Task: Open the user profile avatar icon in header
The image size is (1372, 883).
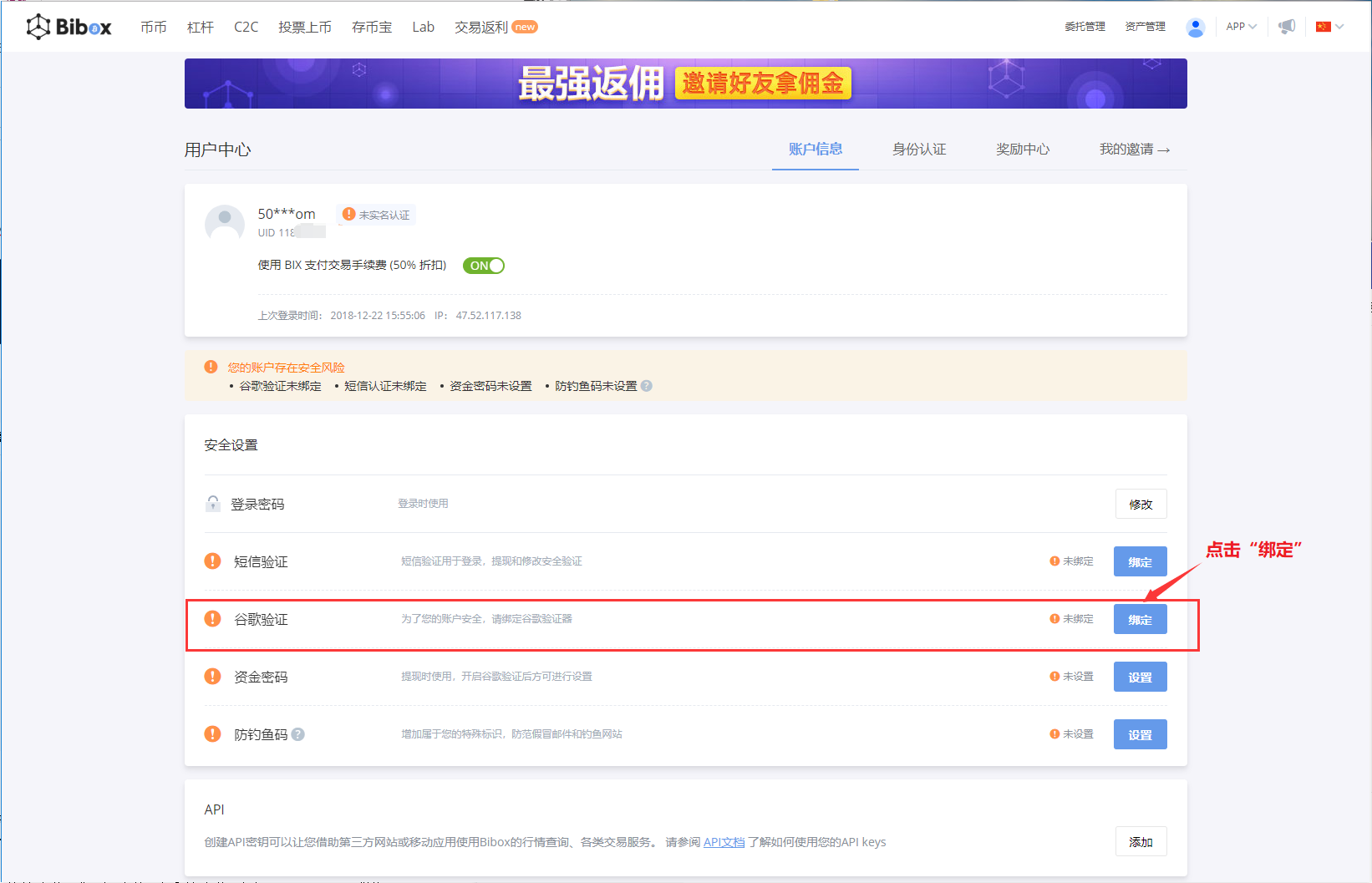Action: click(x=1196, y=28)
